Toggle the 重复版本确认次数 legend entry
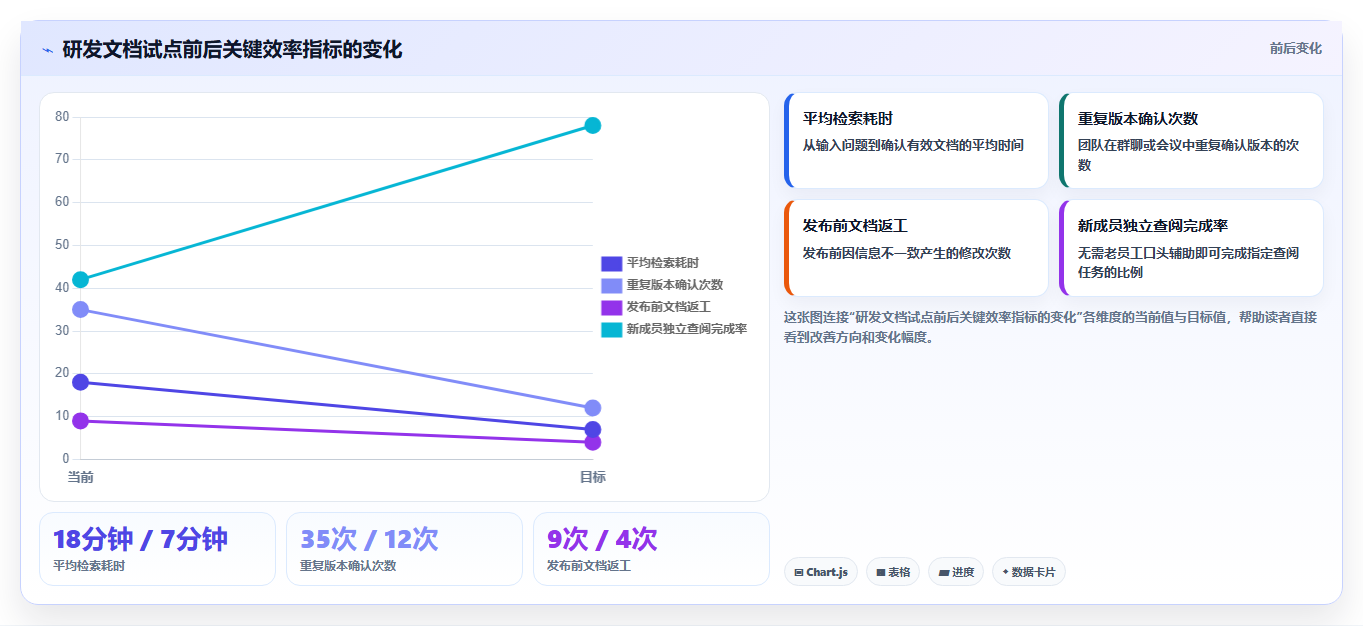The height and width of the screenshot is (626, 1363). [x=662, y=285]
